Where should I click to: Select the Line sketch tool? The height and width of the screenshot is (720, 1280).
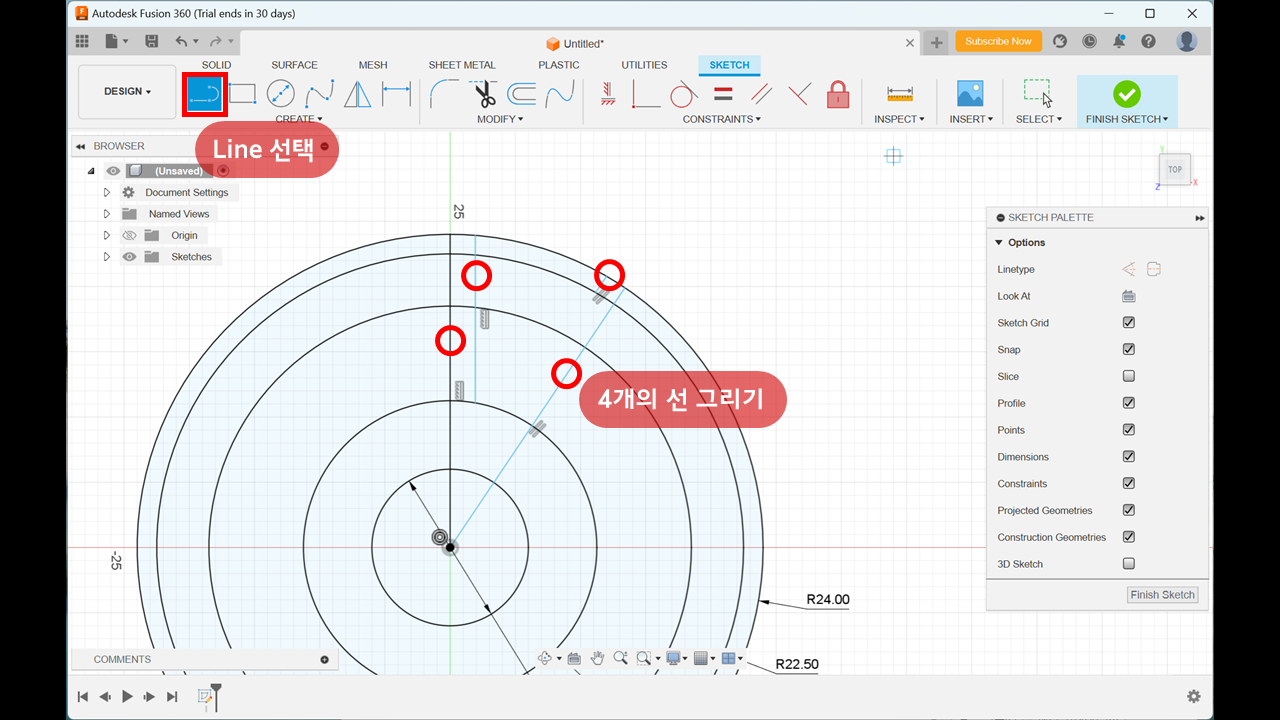click(205, 94)
